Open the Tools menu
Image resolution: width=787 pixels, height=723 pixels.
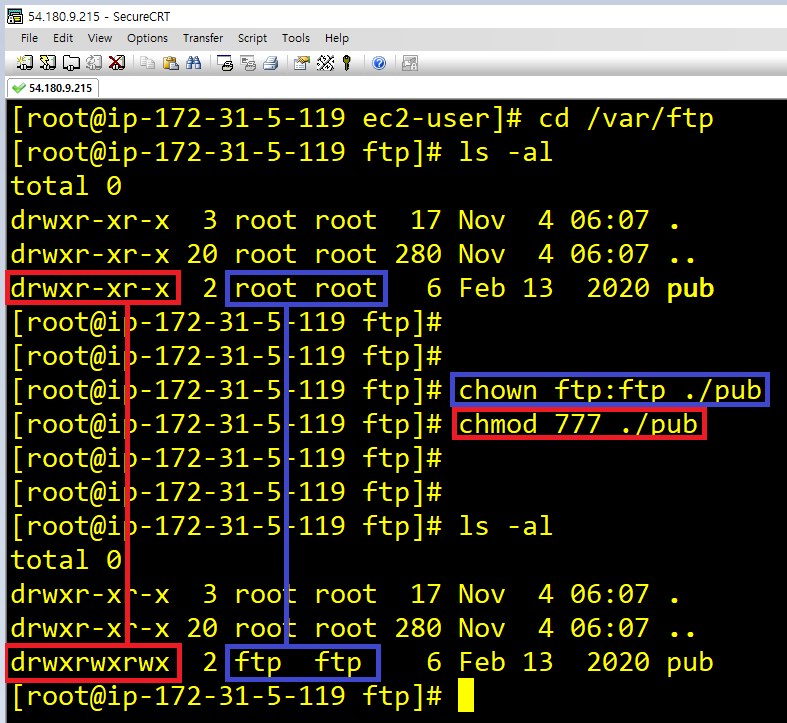296,38
